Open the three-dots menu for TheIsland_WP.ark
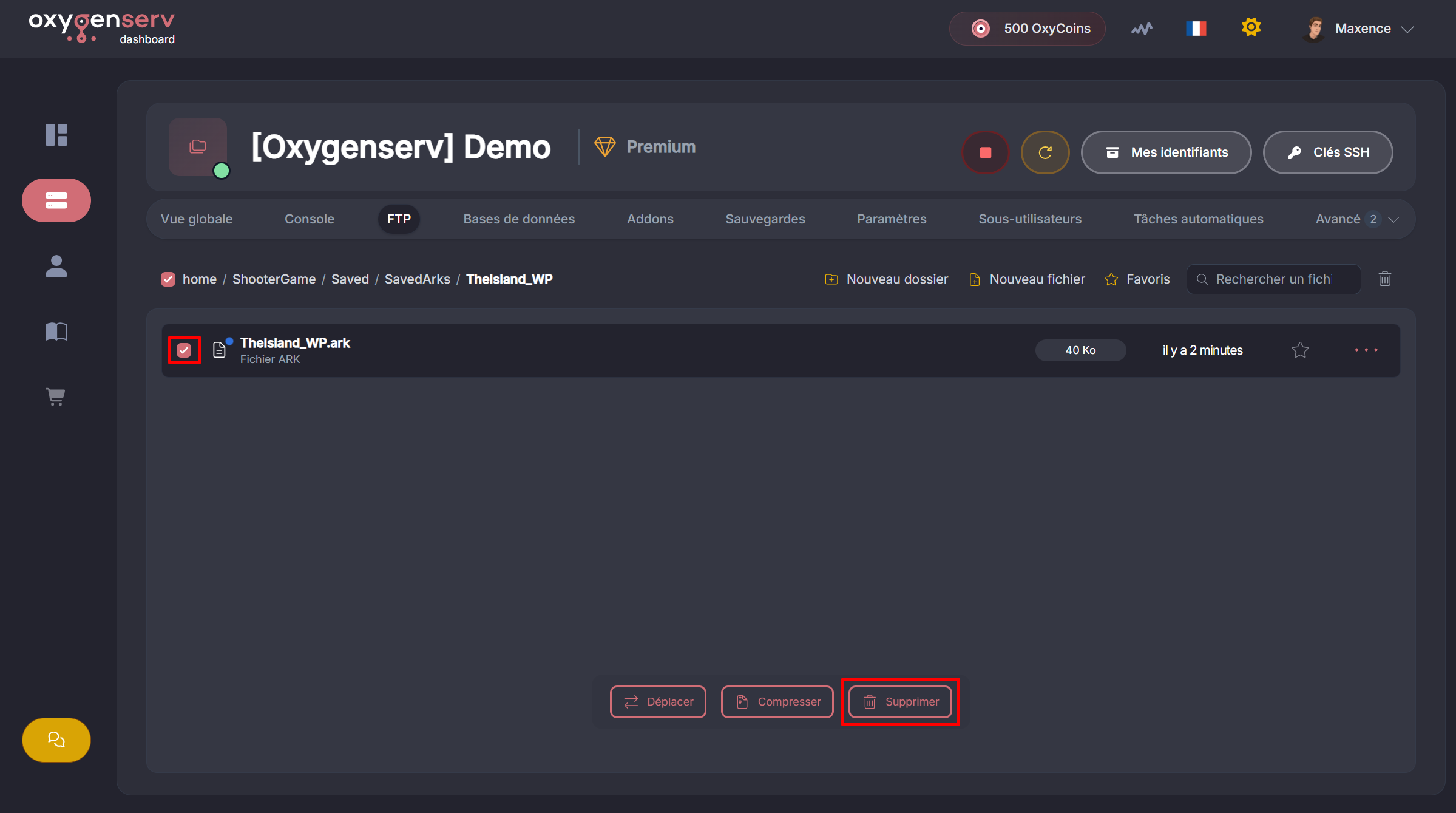Screen dimensions: 1456x813 pyautogui.click(x=1366, y=350)
